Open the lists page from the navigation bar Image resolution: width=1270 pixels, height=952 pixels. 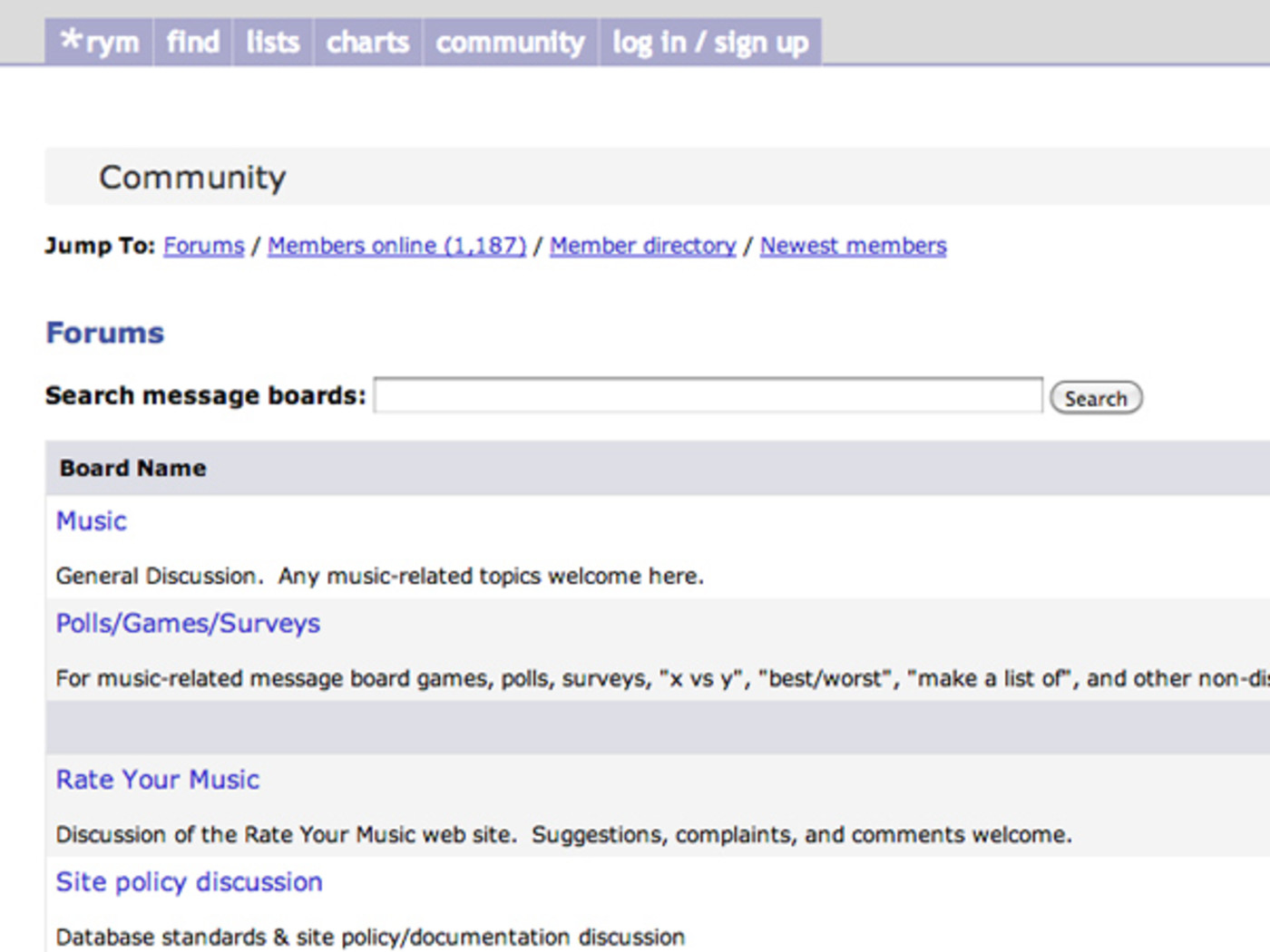(272, 41)
